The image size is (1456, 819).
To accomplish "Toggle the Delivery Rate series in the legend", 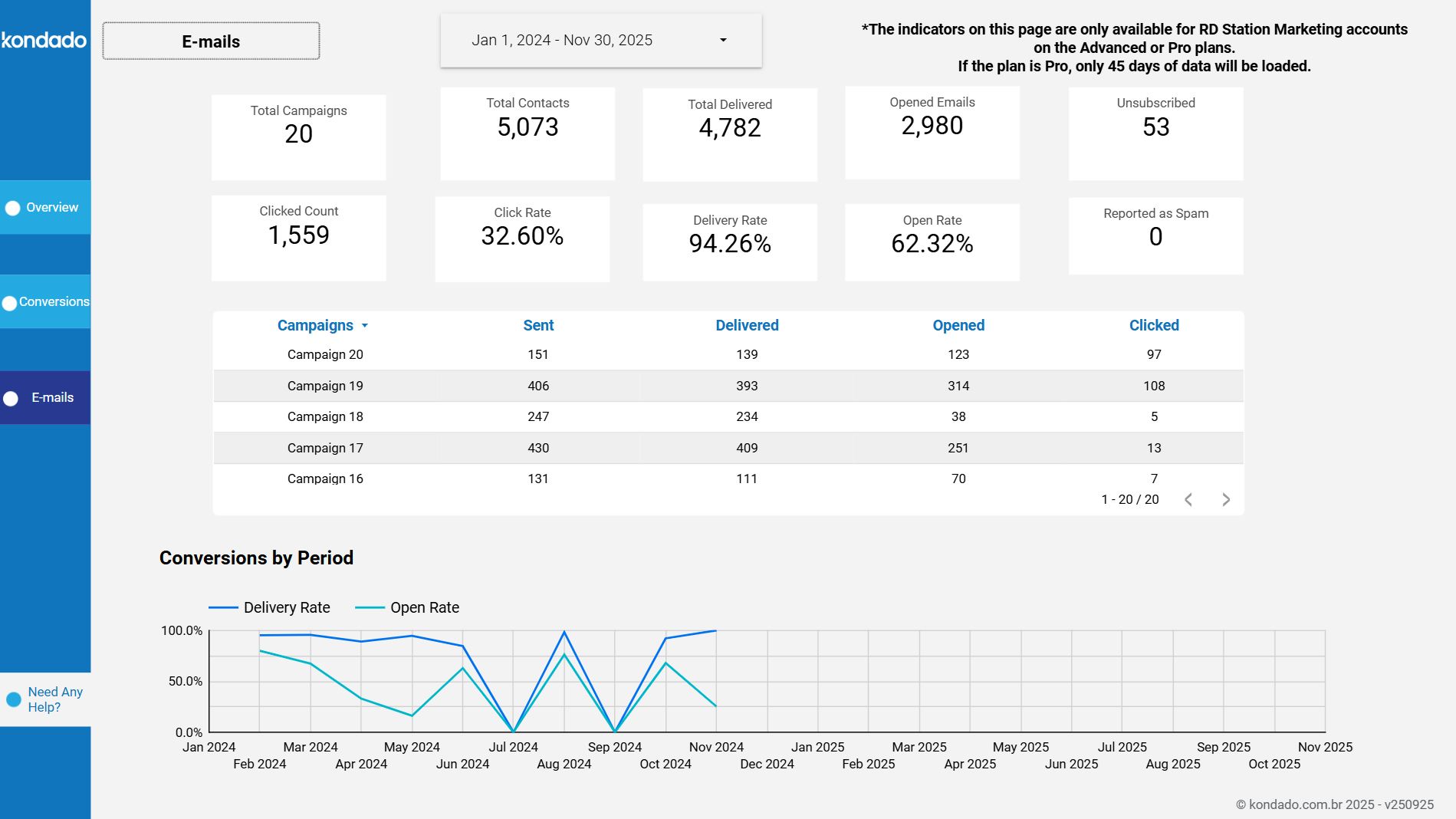I will coord(270,607).
